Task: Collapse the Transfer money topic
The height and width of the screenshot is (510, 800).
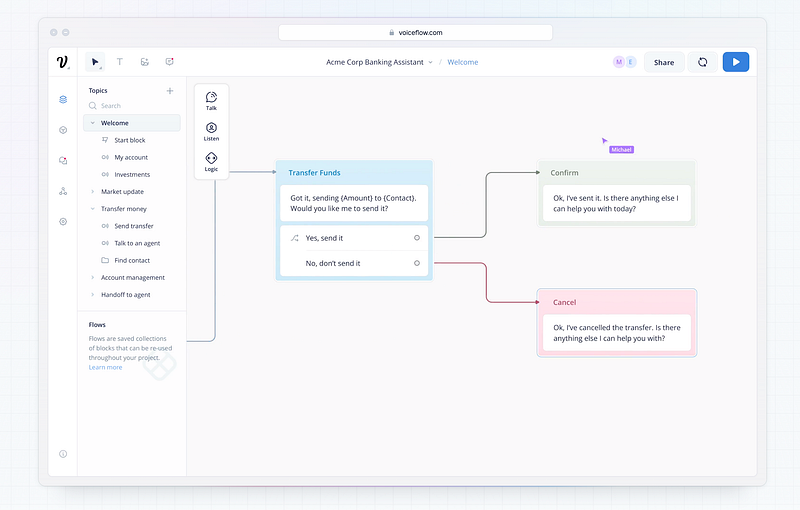Action: coord(92,209)
